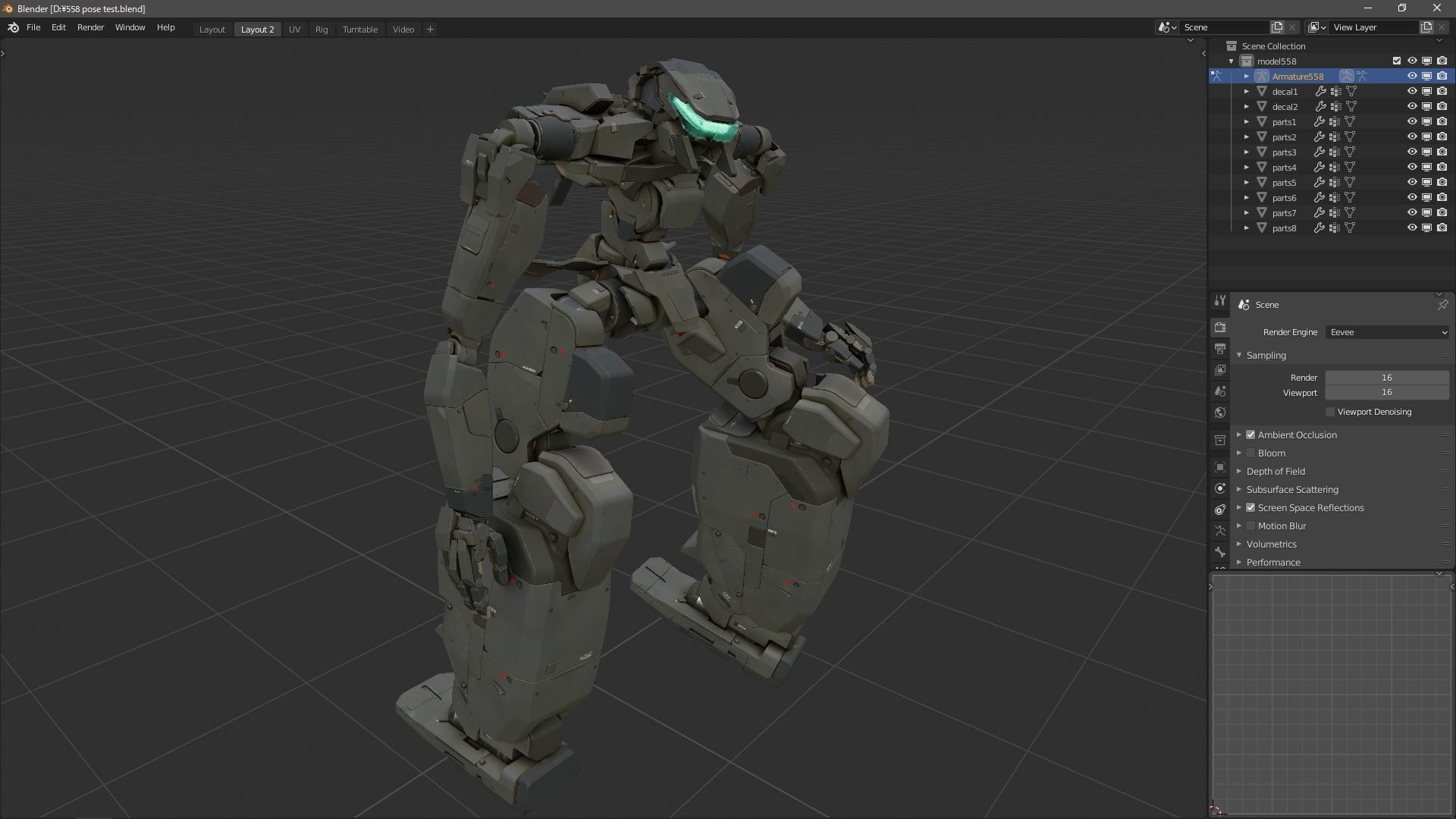Open the Render properties tab

1219,328
